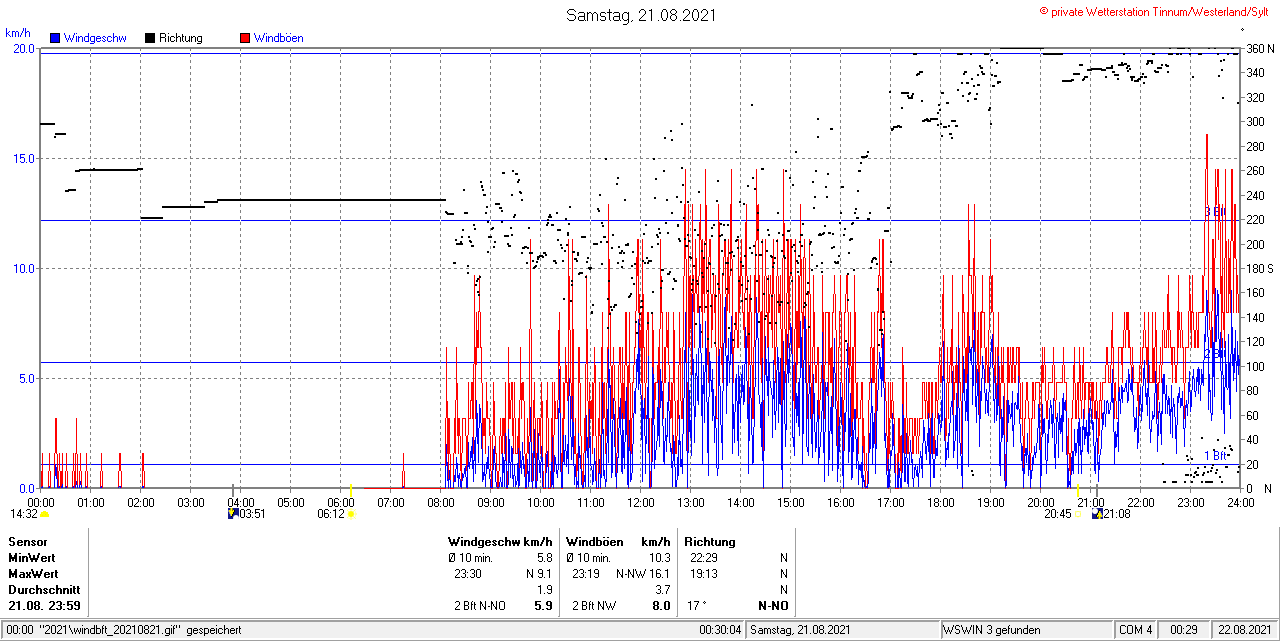
Task: Click the 21.08. 23:59 timestamp row label
Action: click(x=44, y=606)
